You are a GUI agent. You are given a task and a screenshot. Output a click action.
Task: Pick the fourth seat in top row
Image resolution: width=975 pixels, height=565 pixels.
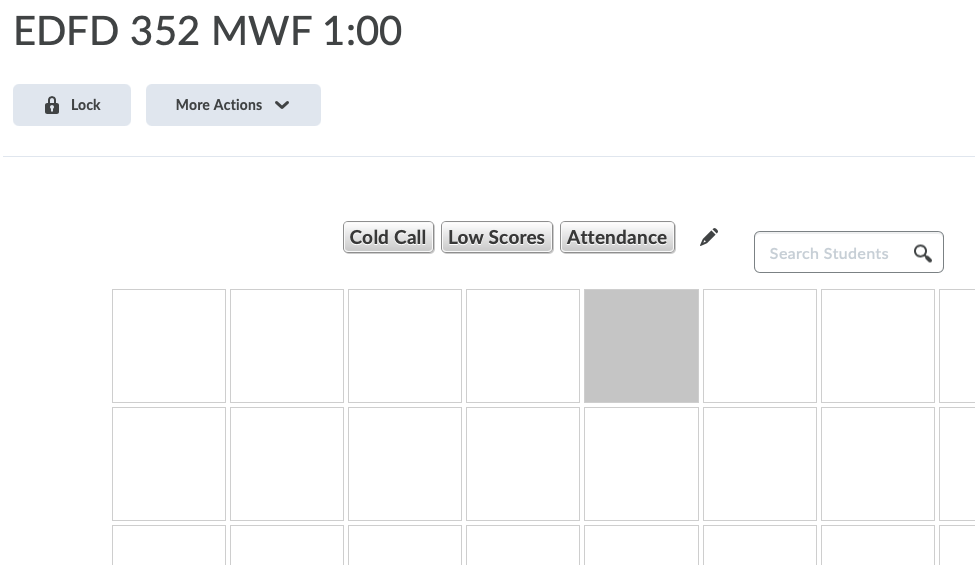523,346
